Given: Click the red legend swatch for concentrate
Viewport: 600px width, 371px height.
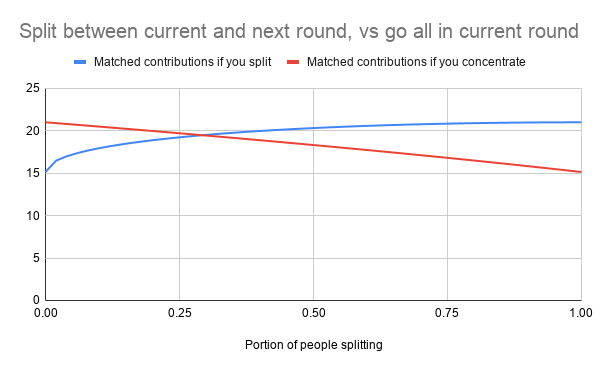Looking at the screenshot, I should click(x=293, y=62).
